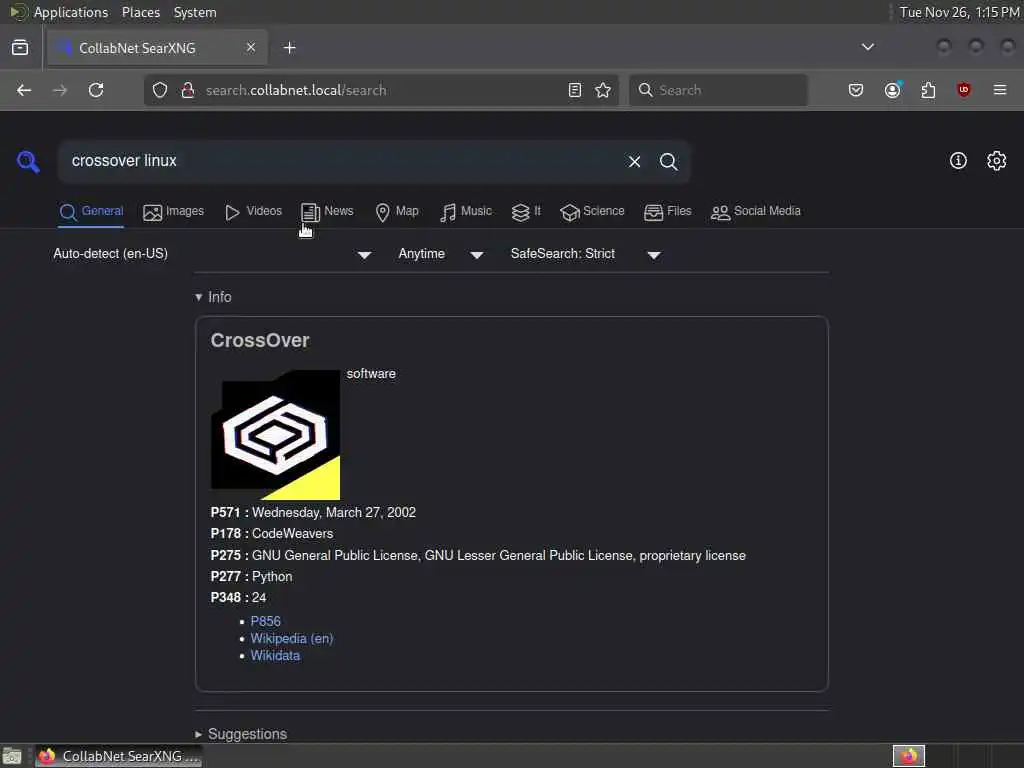
Task: Click the Firefox workspace thumbnail in bottom panel
Action: (908, 756)
